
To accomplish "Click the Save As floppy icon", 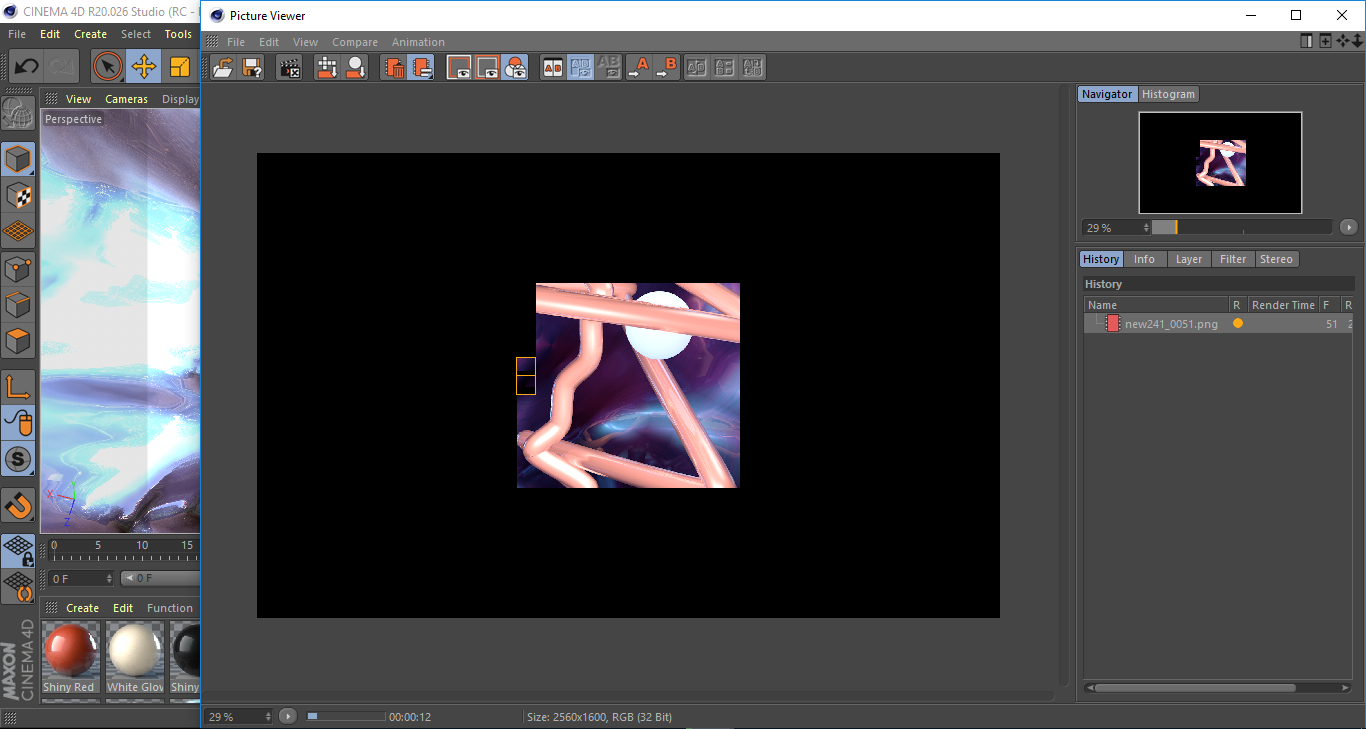I will (x=252, y=68).
